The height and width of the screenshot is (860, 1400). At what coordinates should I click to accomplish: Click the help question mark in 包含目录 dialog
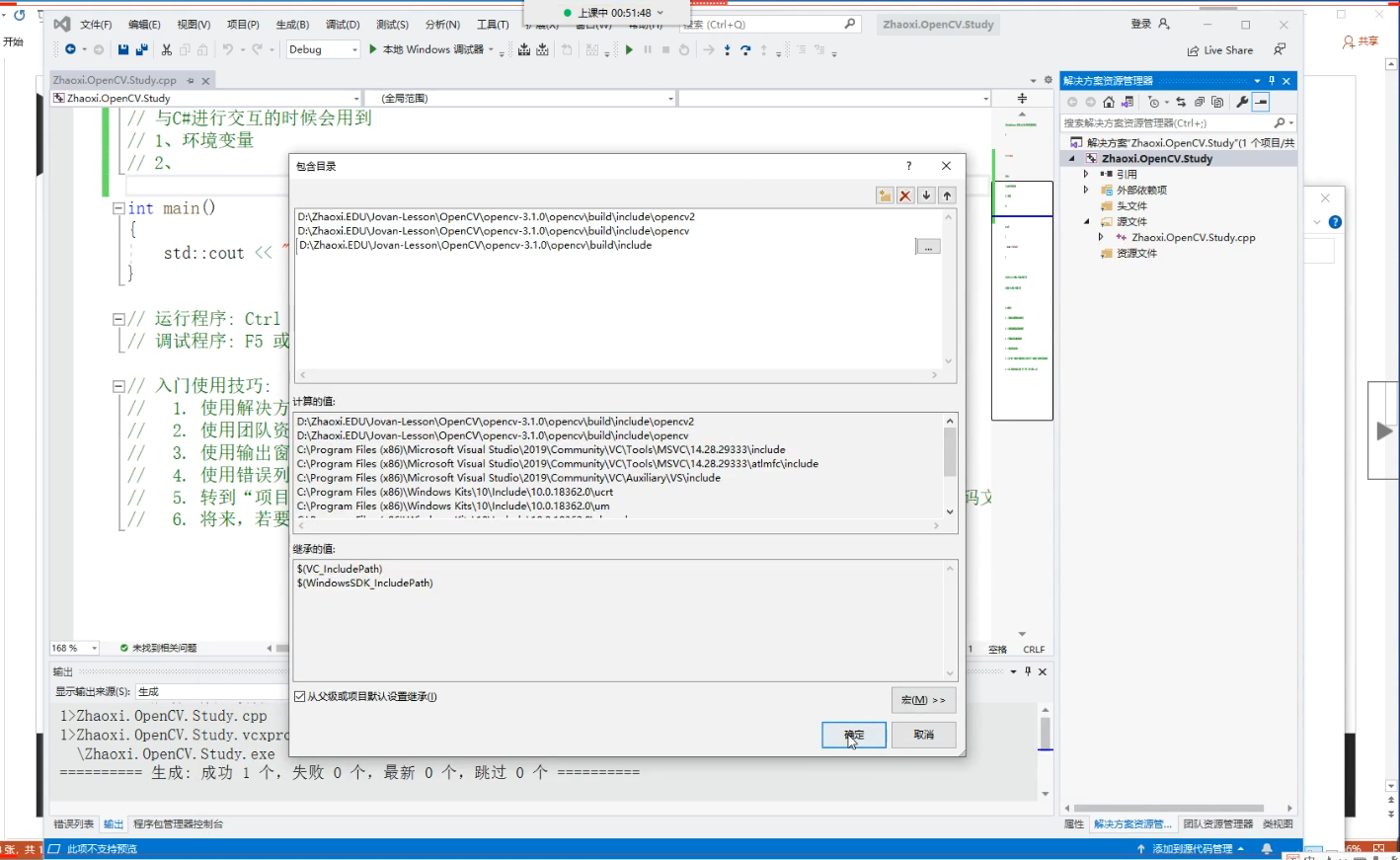click(x=909, y=166)
